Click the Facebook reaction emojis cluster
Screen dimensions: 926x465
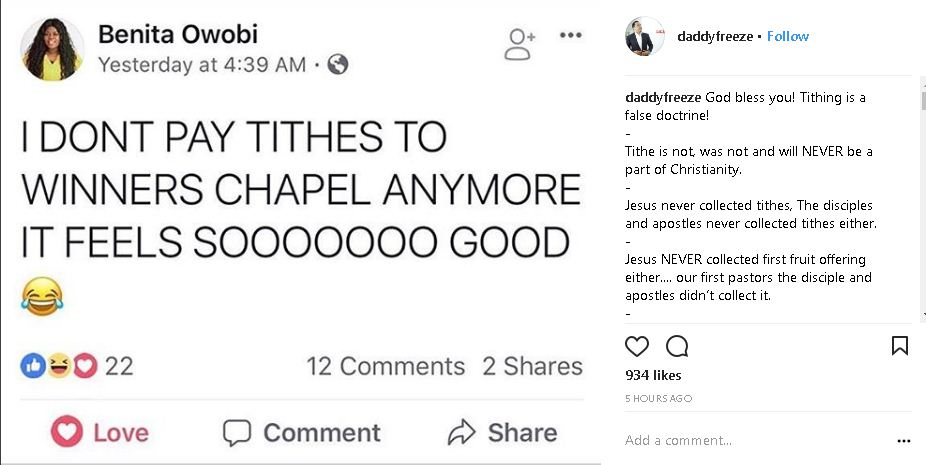pos(59,367)
